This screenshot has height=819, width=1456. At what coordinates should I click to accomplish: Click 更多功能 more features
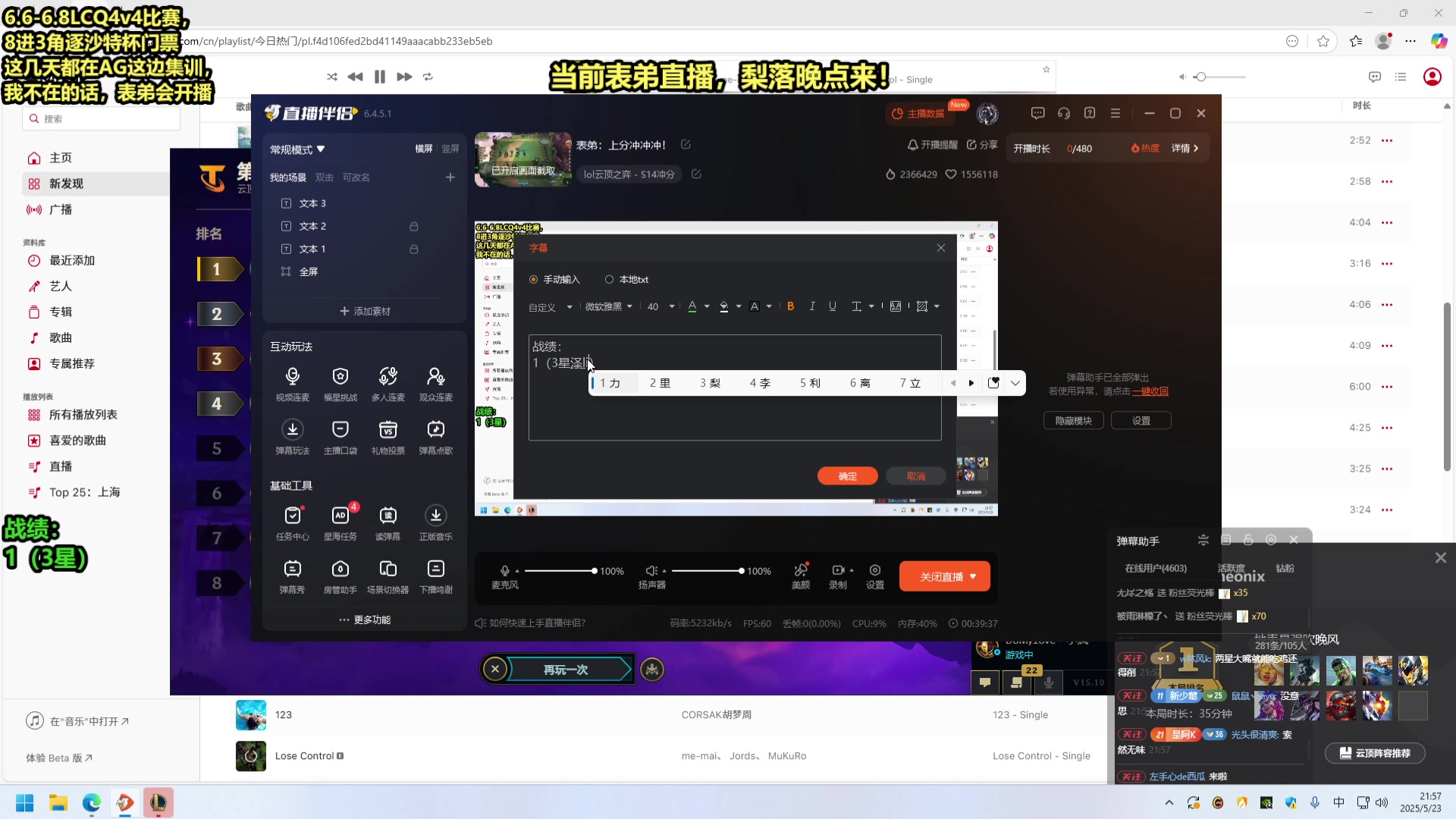pyautogui.click(x=365, y=620)
